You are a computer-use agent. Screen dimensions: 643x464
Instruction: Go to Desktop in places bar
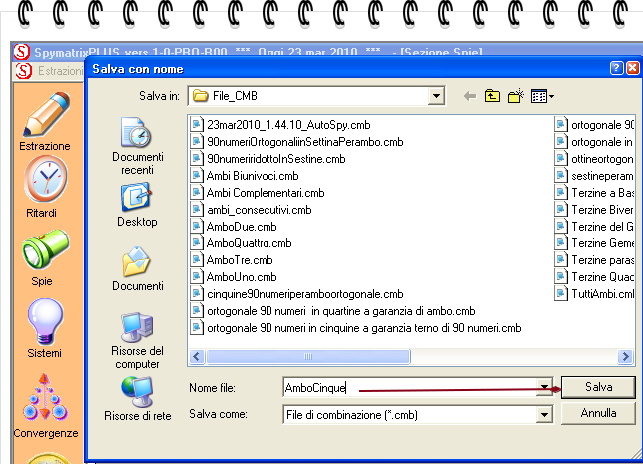(x=137, y=205)
